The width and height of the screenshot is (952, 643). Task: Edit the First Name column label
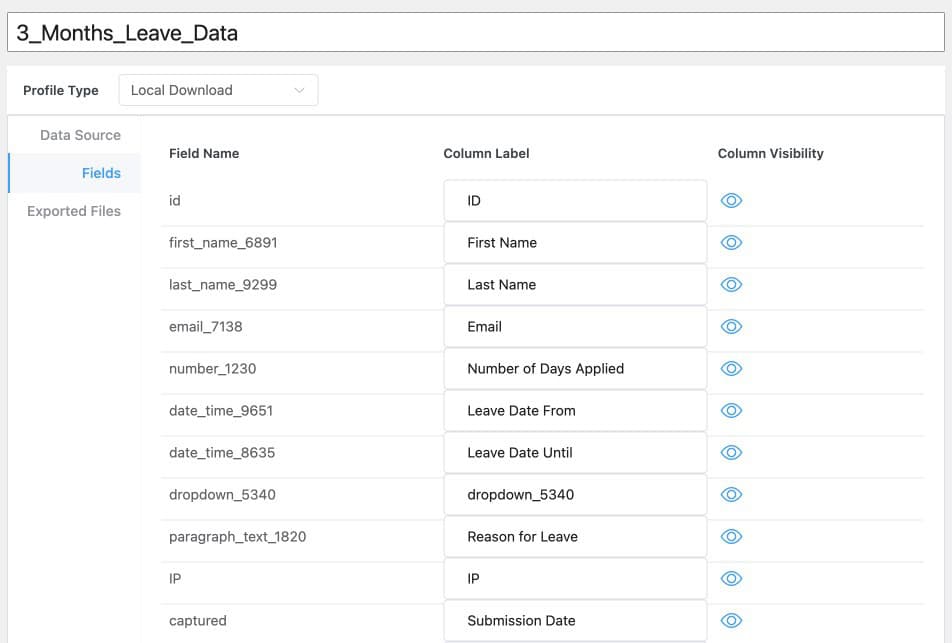[x=575, y=242]
